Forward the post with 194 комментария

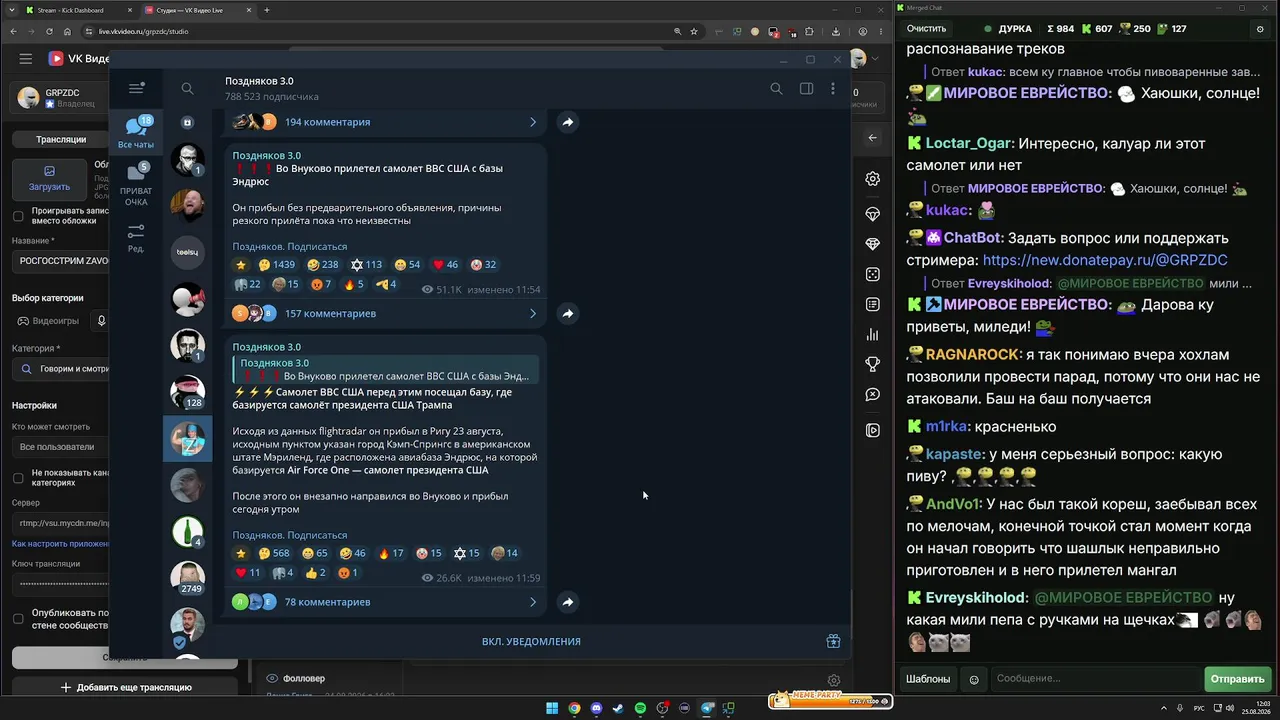point(567,122)
